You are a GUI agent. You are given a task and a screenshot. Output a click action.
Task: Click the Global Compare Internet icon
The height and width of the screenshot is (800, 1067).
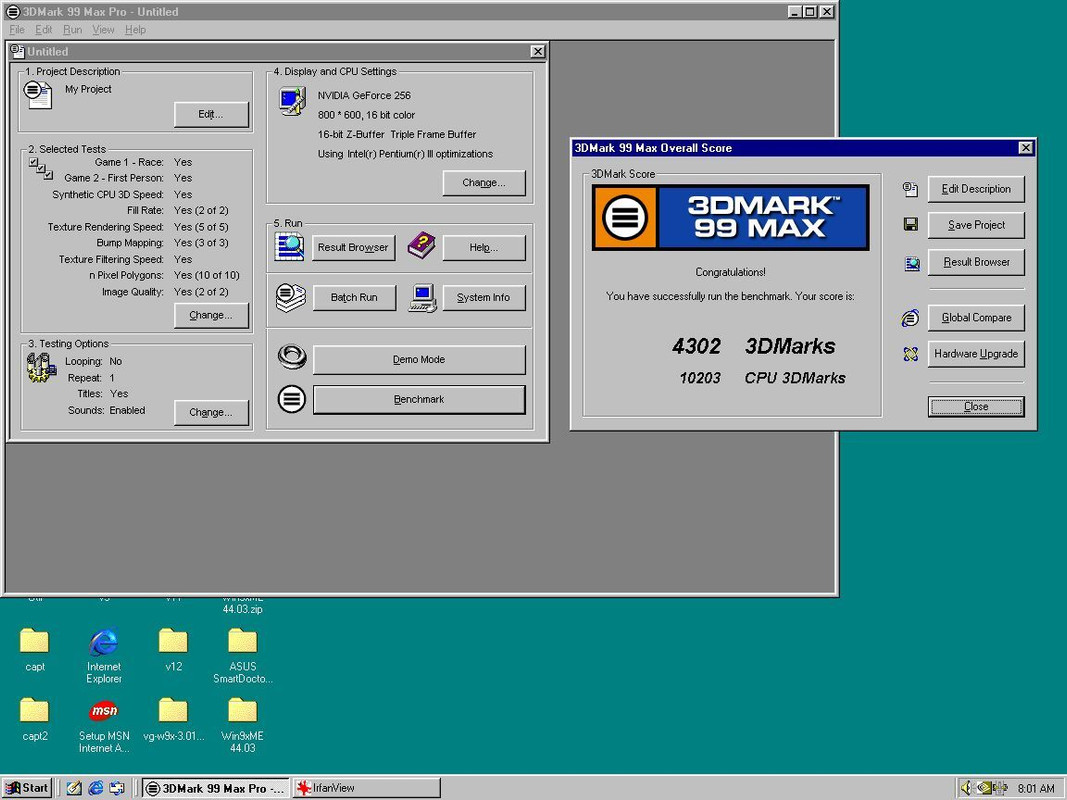[910, 318]
